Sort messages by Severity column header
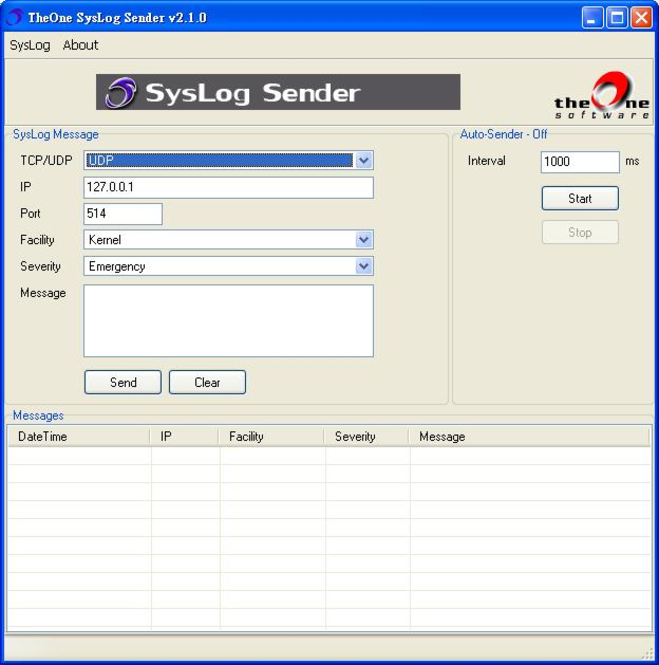Image resolution: width=659 pixels, height=665 pixels. point(367,436)
